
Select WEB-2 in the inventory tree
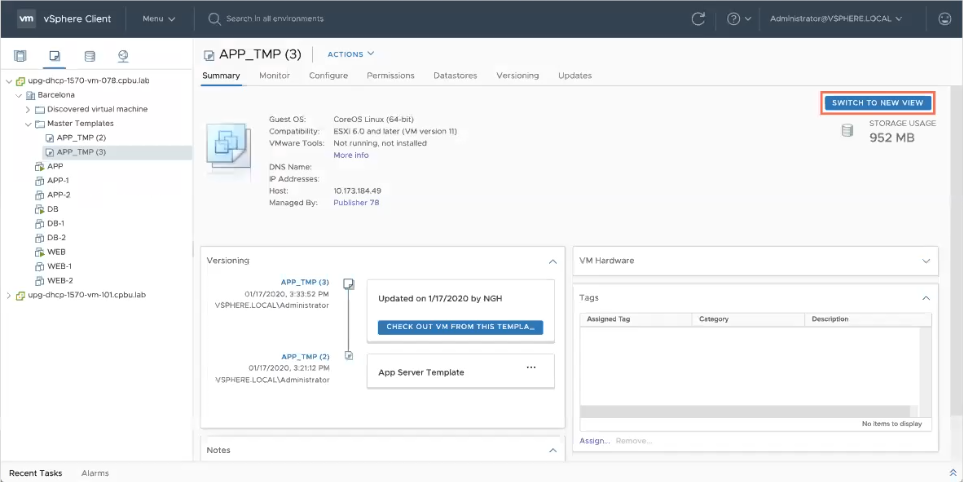60,281
